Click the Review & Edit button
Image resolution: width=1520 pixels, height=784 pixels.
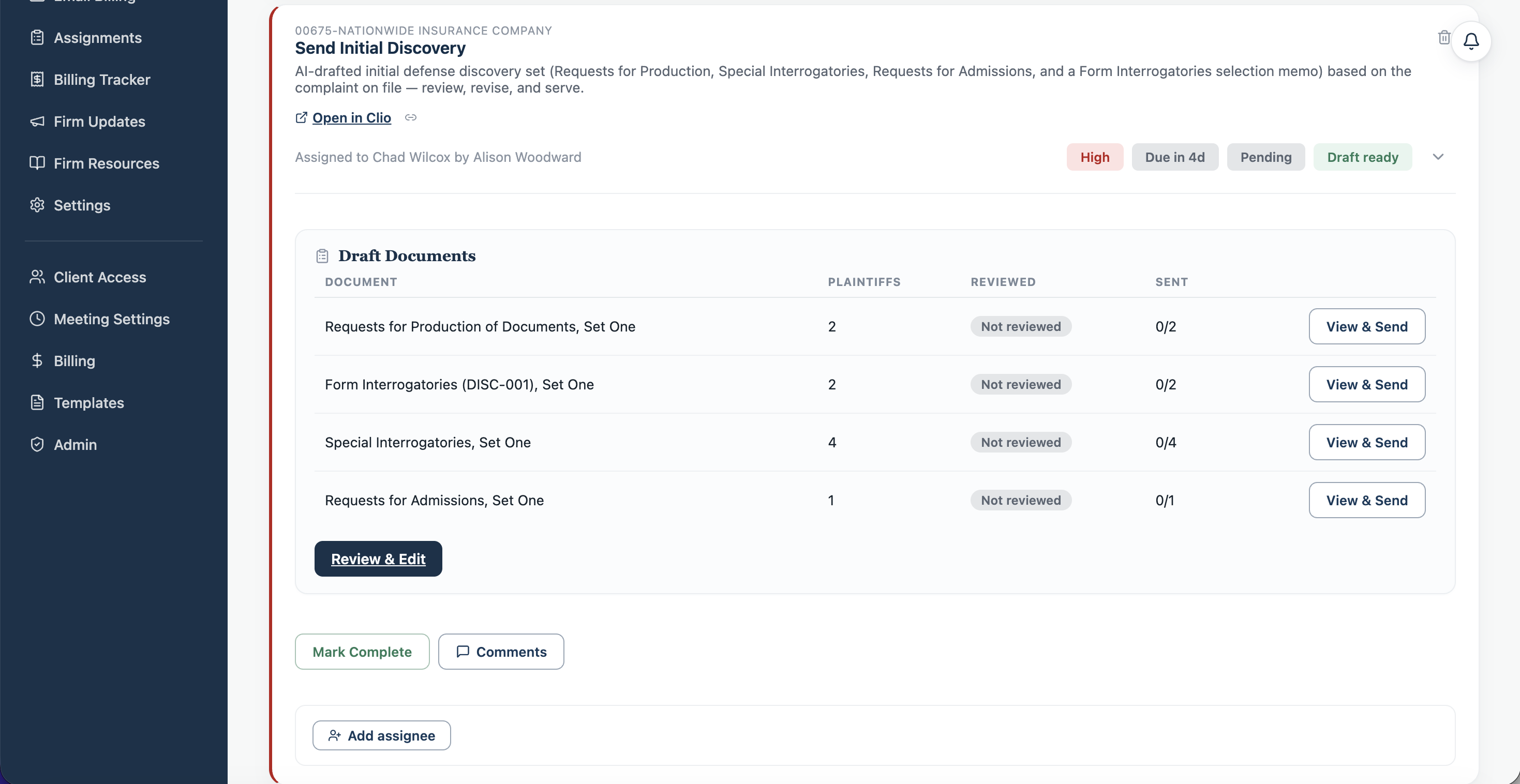click(378, 559)
